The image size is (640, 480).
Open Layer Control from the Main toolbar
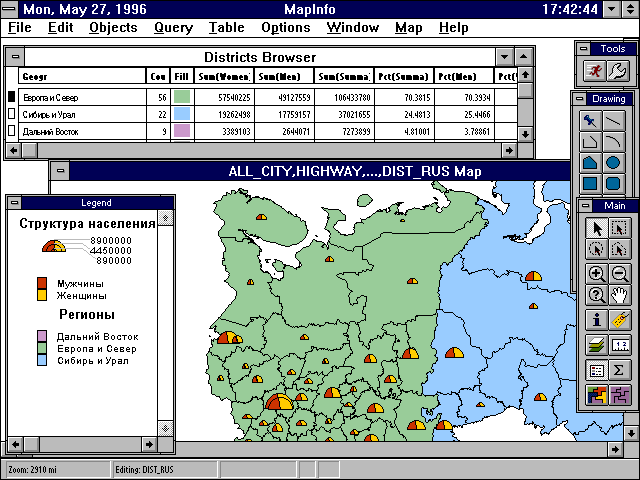pos(596,346)
